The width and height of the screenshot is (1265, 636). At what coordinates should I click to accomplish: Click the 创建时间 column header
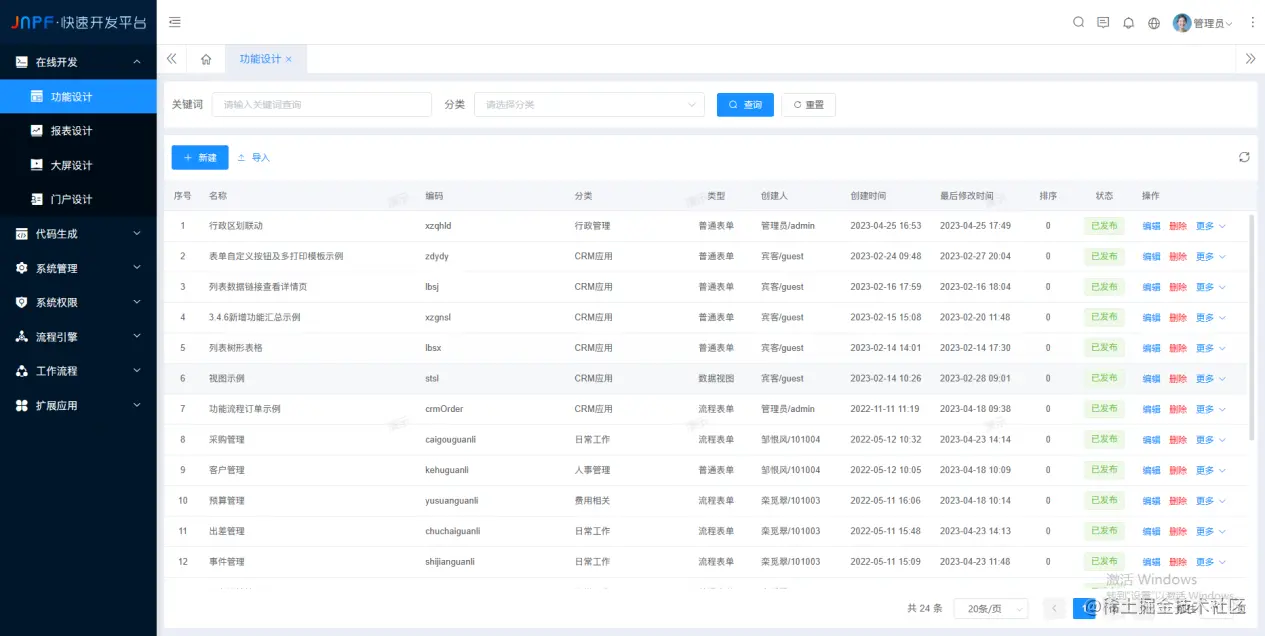868,196
